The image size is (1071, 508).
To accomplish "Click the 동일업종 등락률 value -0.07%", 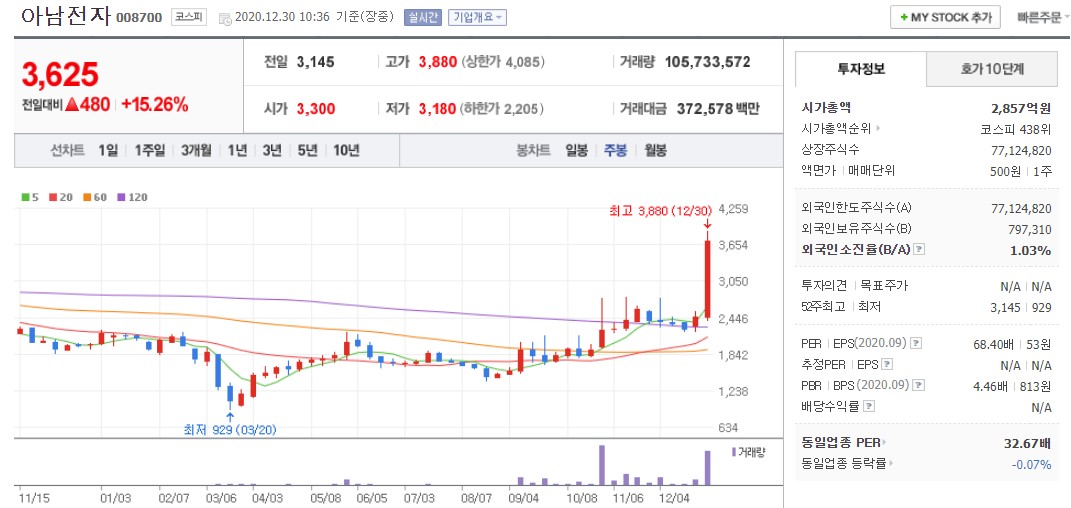I will click(1031, 464).
